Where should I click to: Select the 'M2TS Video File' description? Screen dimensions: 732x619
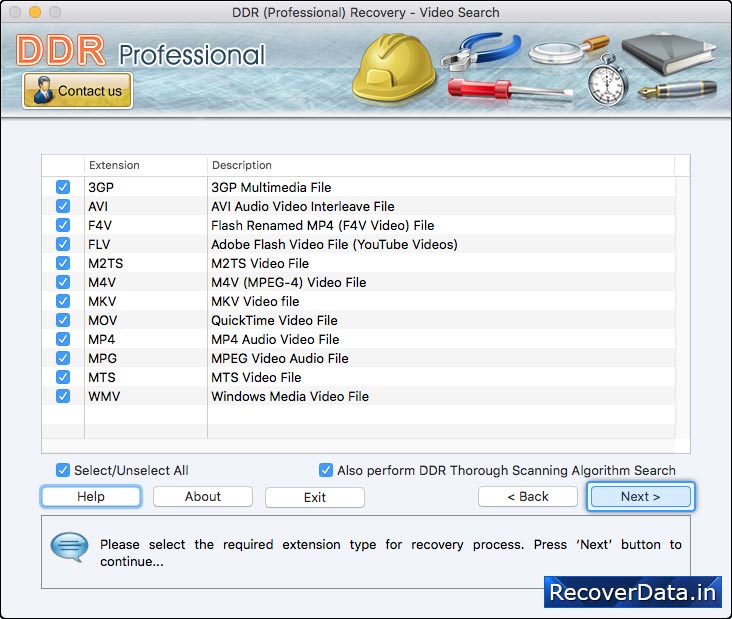[x=260, y=263]
